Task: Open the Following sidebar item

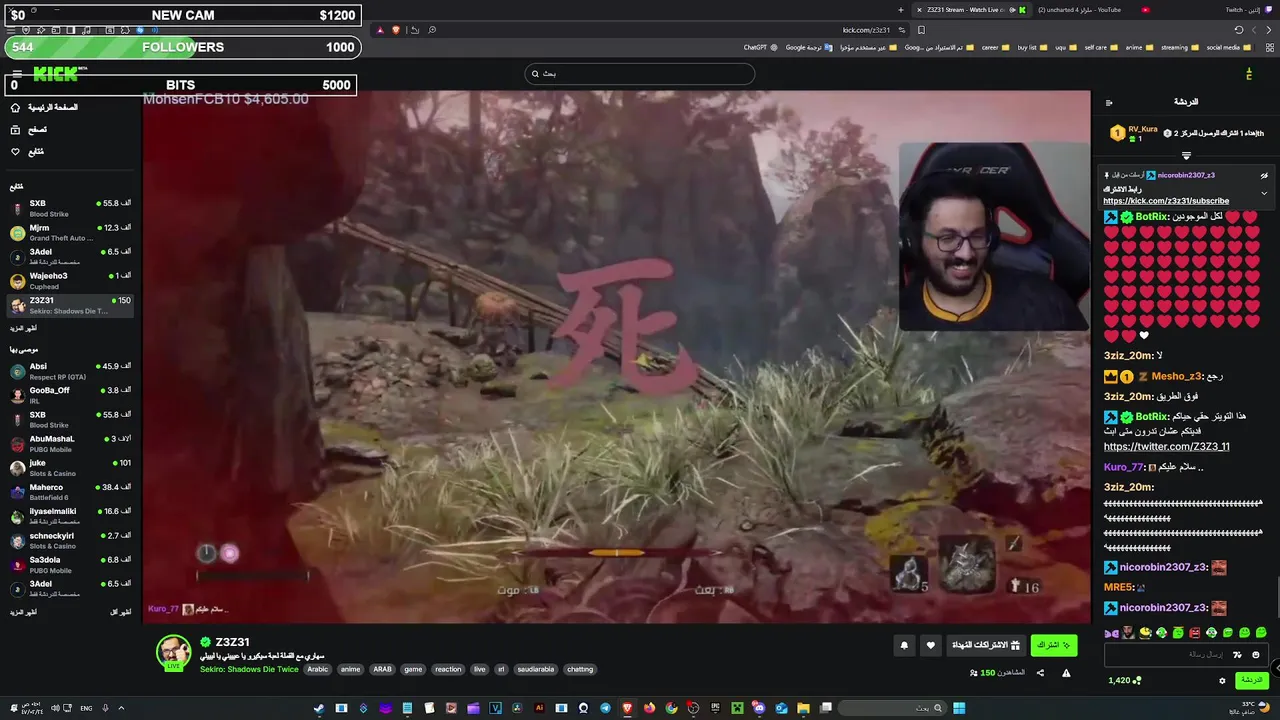Action: tap(28, 151)
